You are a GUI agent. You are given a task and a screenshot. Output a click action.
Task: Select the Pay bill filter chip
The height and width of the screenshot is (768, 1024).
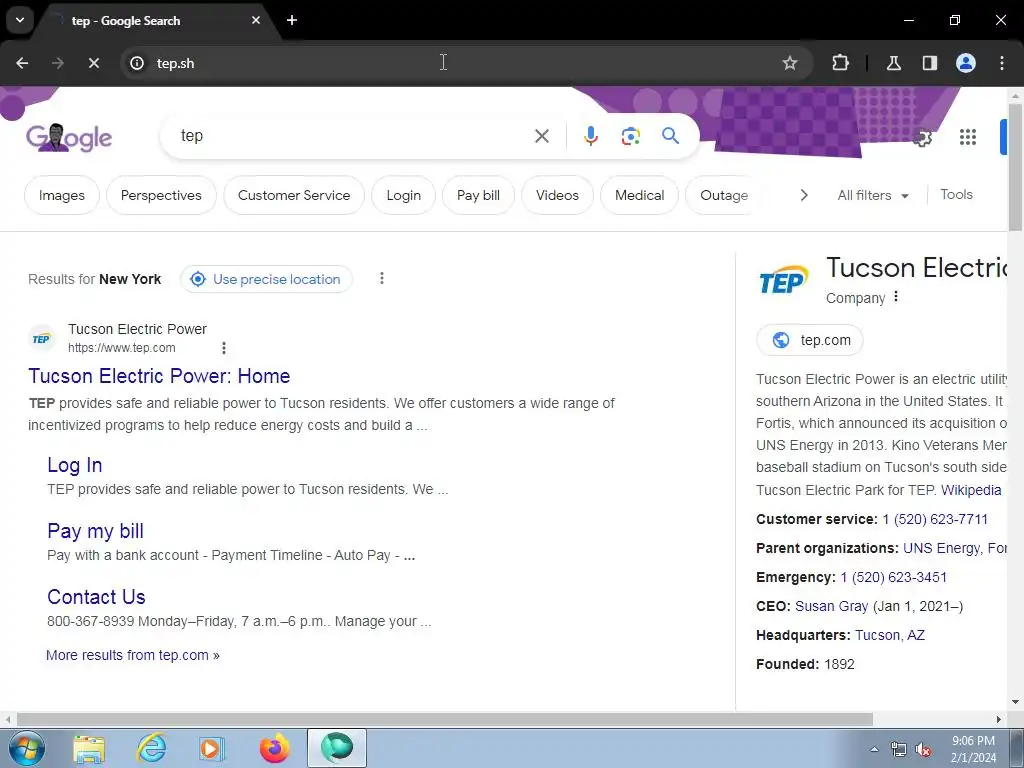478,195
